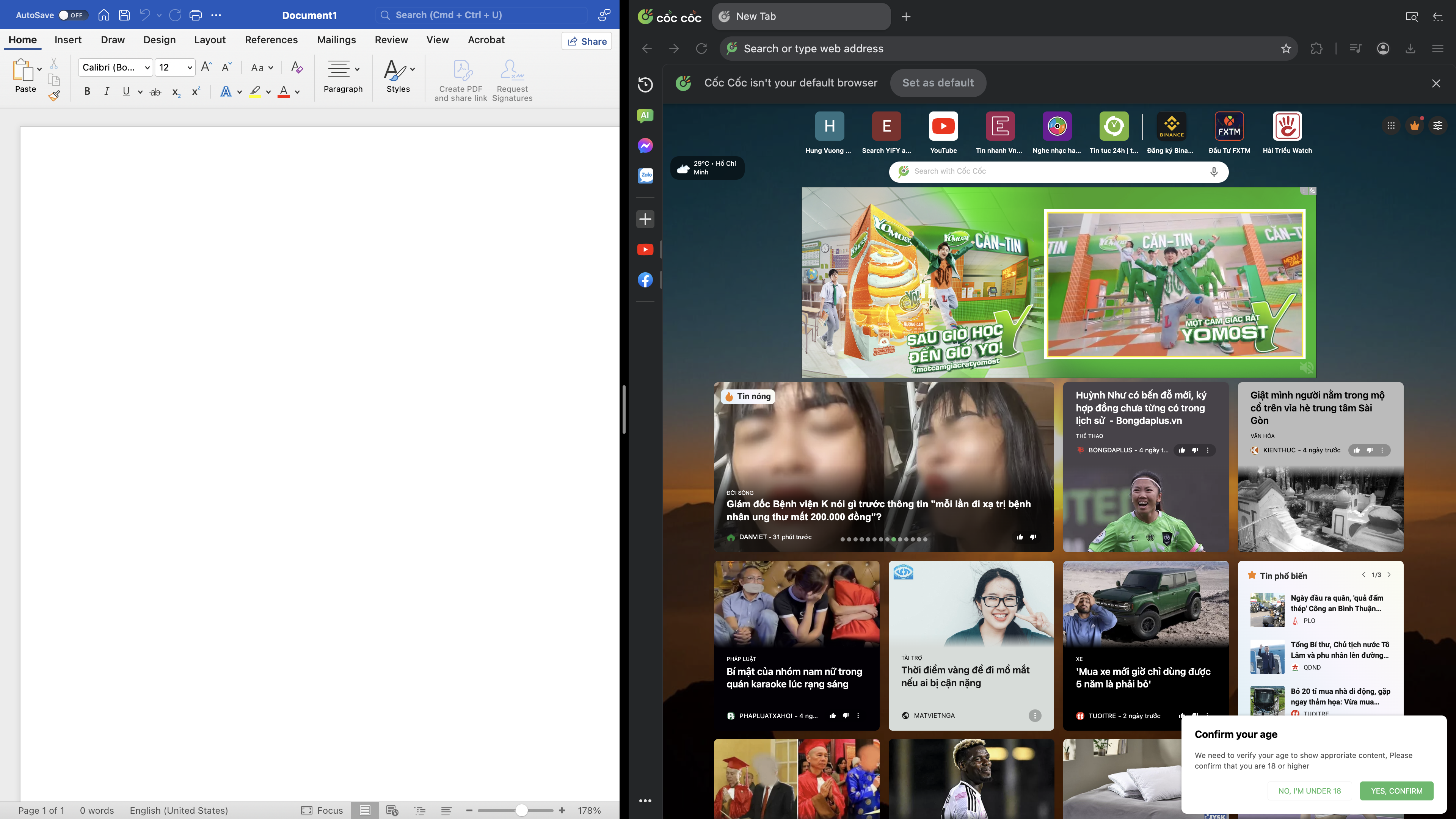Viewport: 1456px width, 819px height.
Task: Toggle italic formatting
Action: click(106, 91)
